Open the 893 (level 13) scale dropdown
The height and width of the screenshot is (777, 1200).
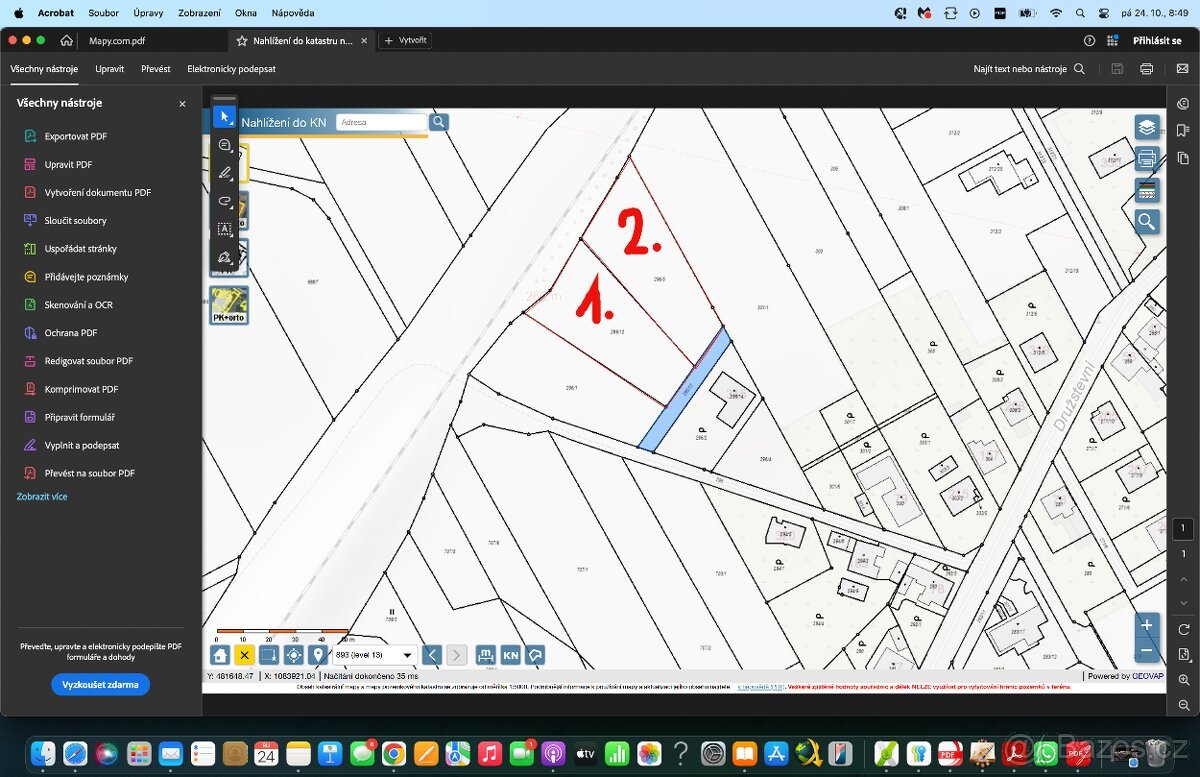pyautogui.click(x=375, y=655)
